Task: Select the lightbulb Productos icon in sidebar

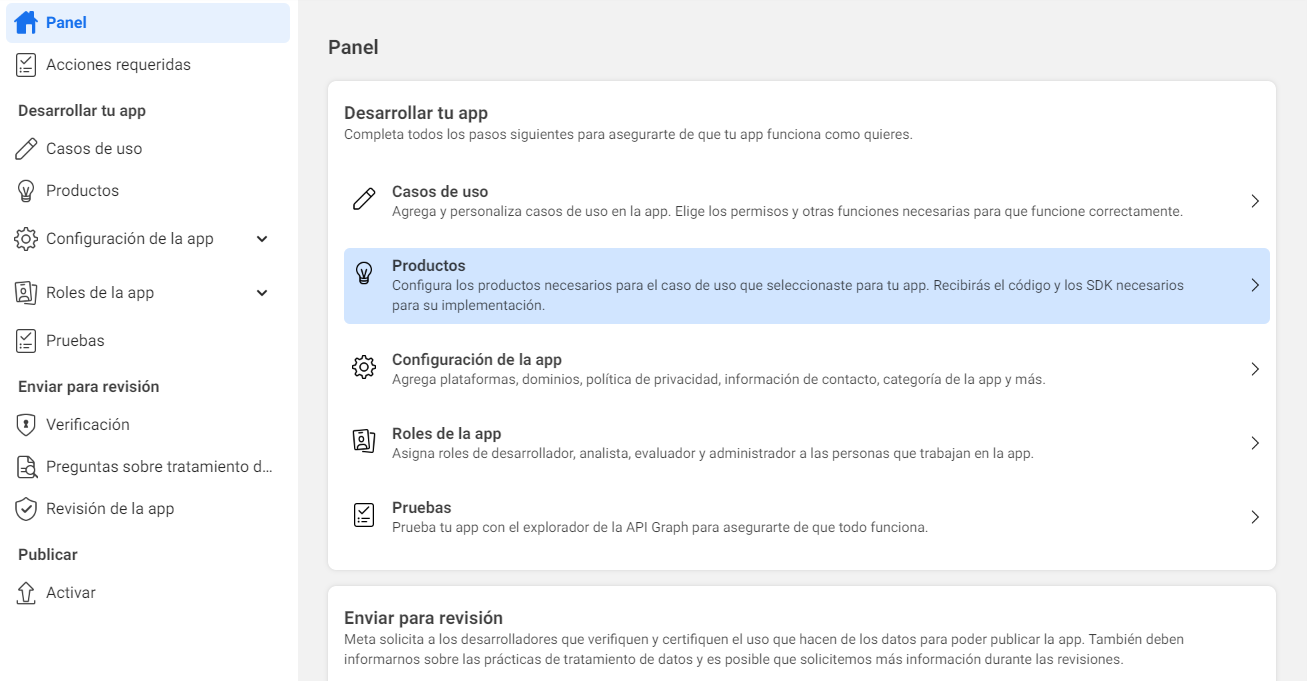Action: pyautogui.click(x=24, y=190)
